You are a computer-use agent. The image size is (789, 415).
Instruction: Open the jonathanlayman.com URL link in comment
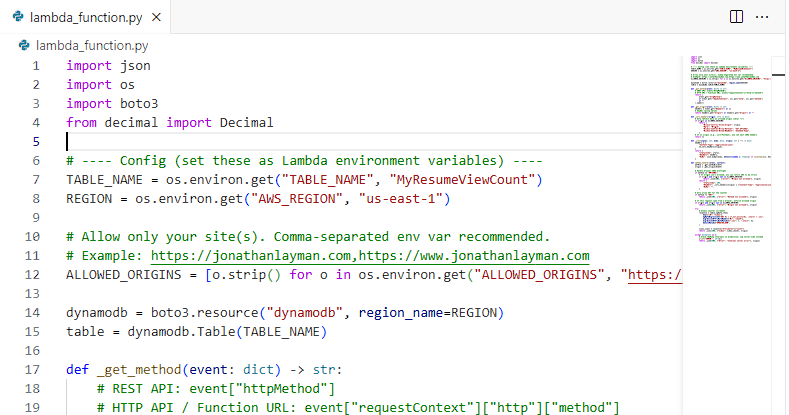tap(370, 256)
